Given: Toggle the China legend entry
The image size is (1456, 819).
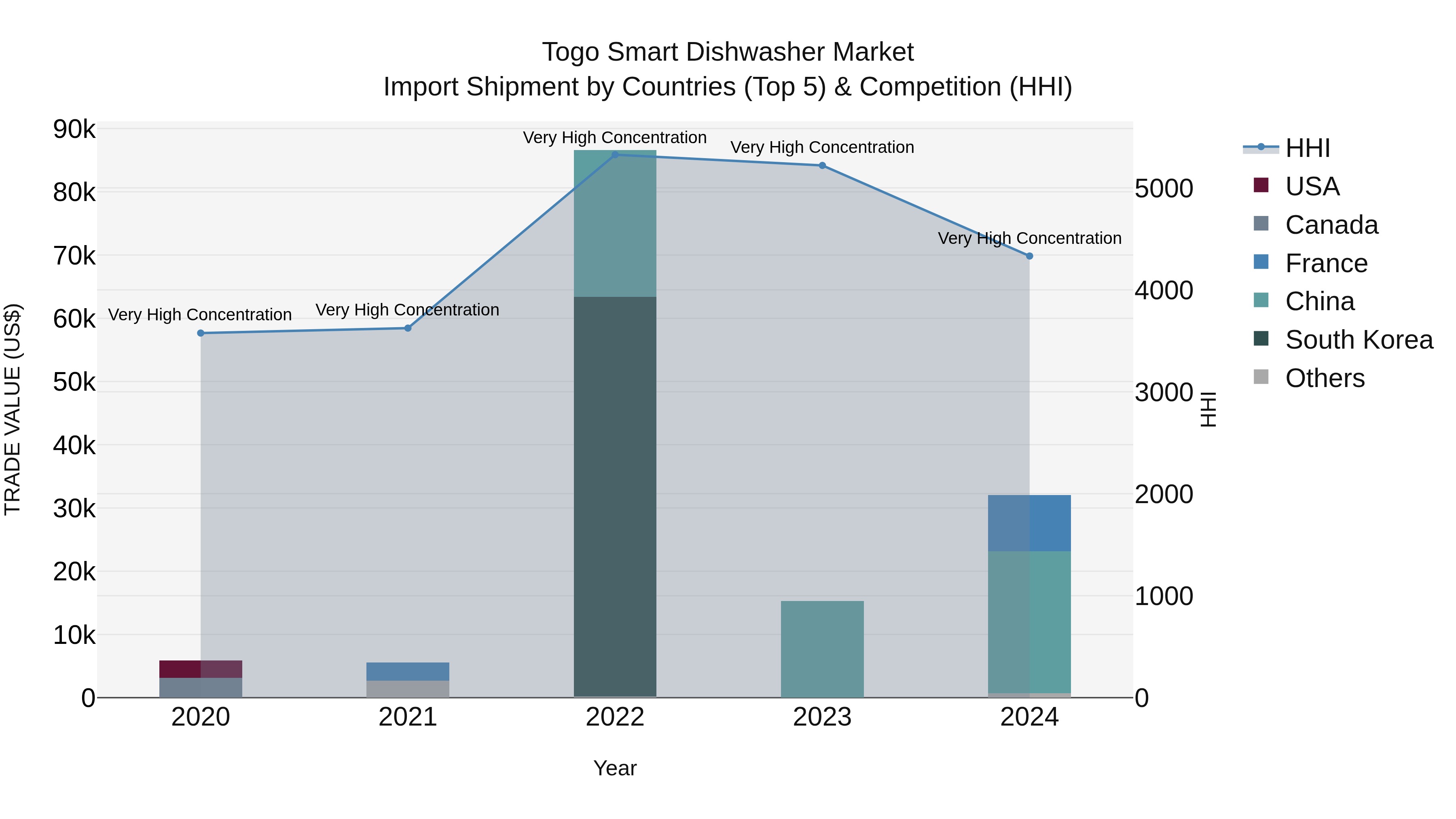Looking at the screenshot, I should tap(1304, 301).
